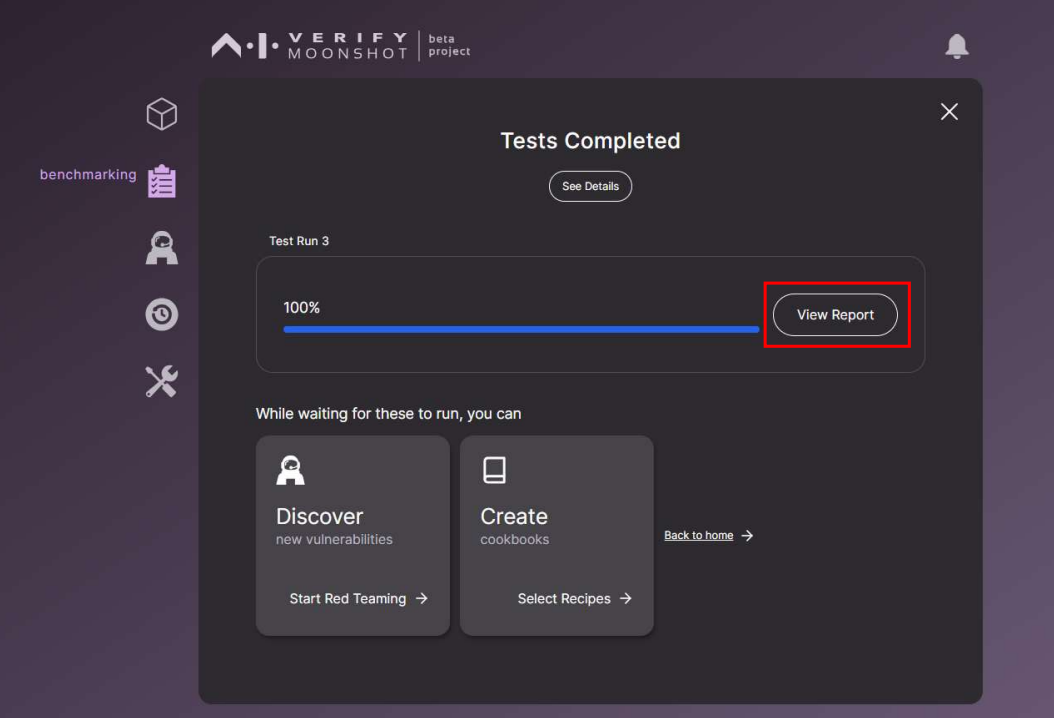Open the model endpoints cube icon
Screen dimensions: 1054x718
[161, 114]
